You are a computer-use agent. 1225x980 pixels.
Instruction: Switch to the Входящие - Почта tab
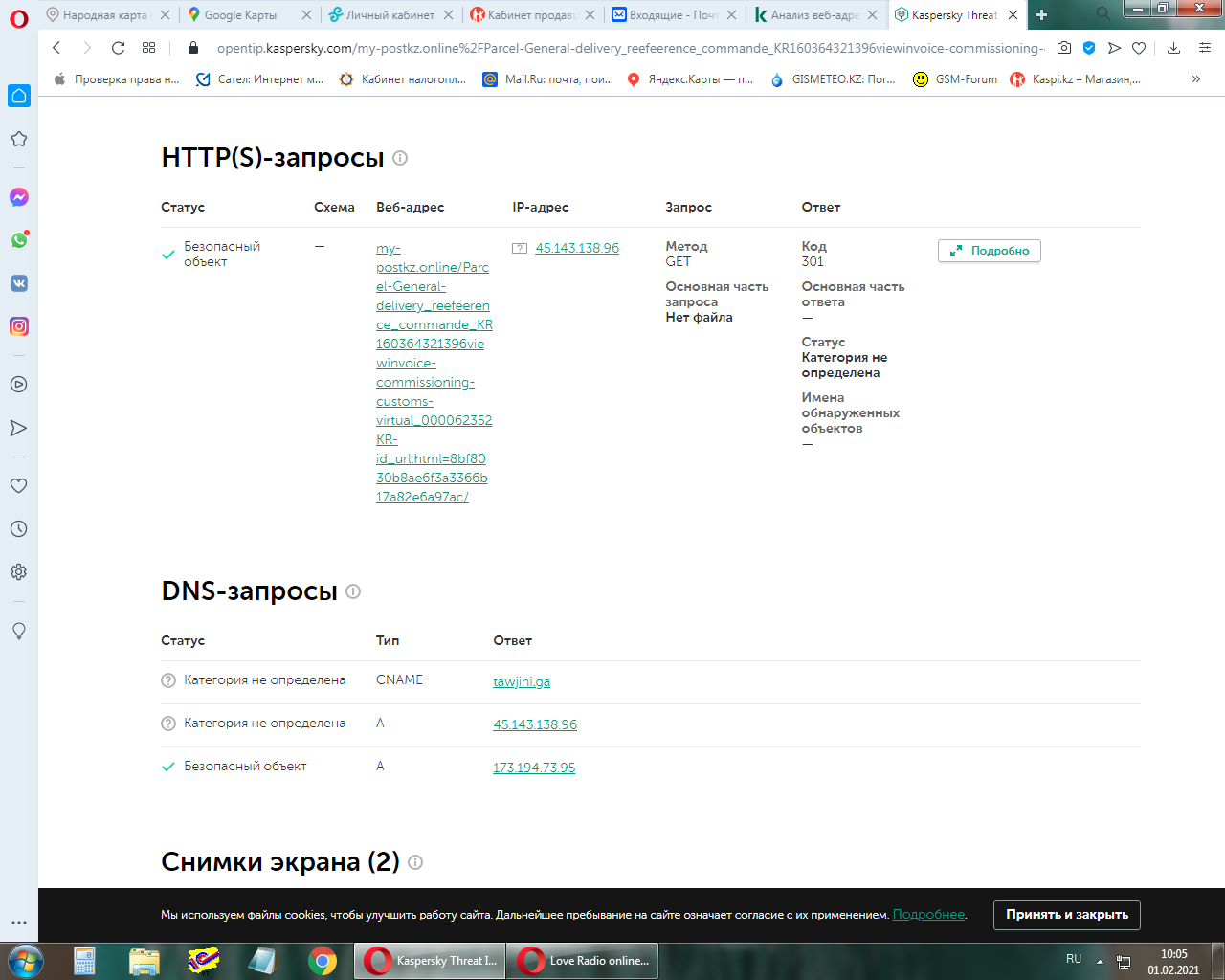tap(673, 15)
